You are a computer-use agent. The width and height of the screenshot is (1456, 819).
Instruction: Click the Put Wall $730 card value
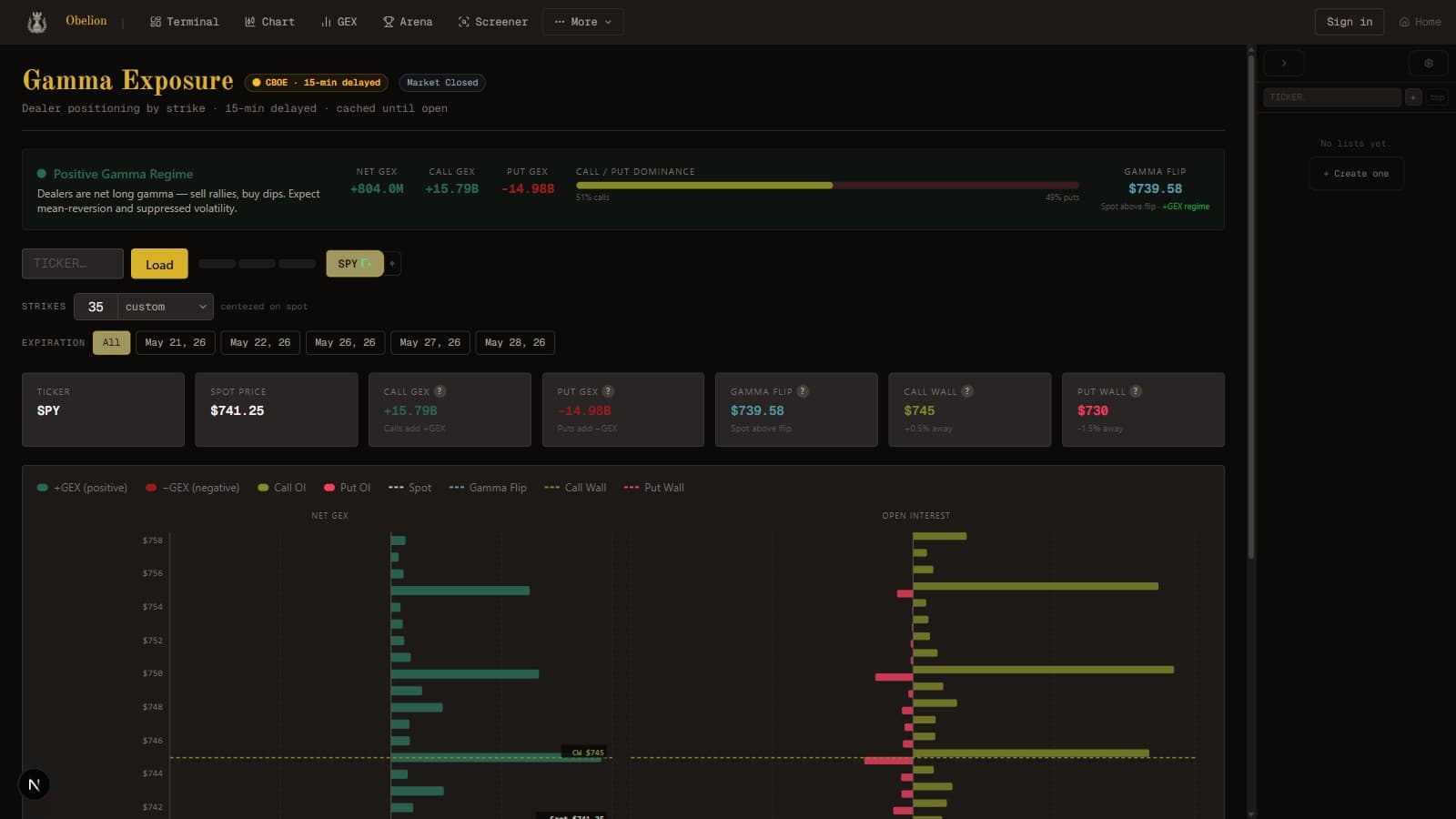(x=1093, y=410)
